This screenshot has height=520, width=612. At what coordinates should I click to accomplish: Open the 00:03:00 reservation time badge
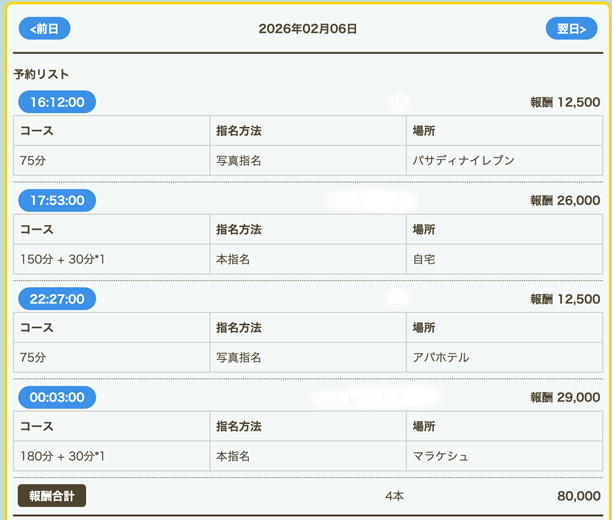pyautogui.click(x=57, y=398)
